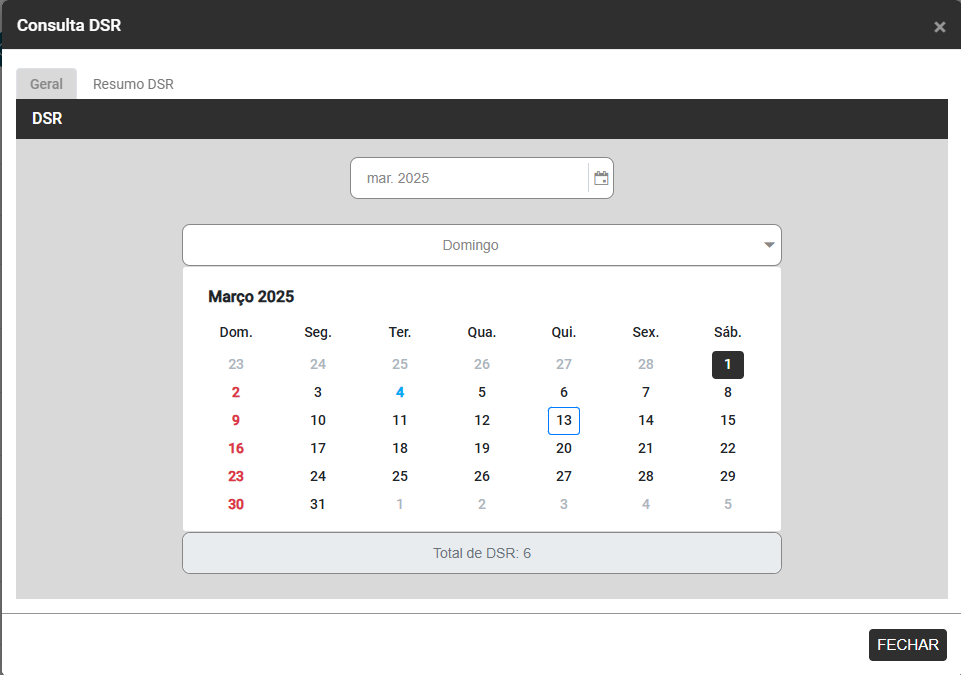
Task: Select day 20 in the calendar
Action: pos(564,449)
